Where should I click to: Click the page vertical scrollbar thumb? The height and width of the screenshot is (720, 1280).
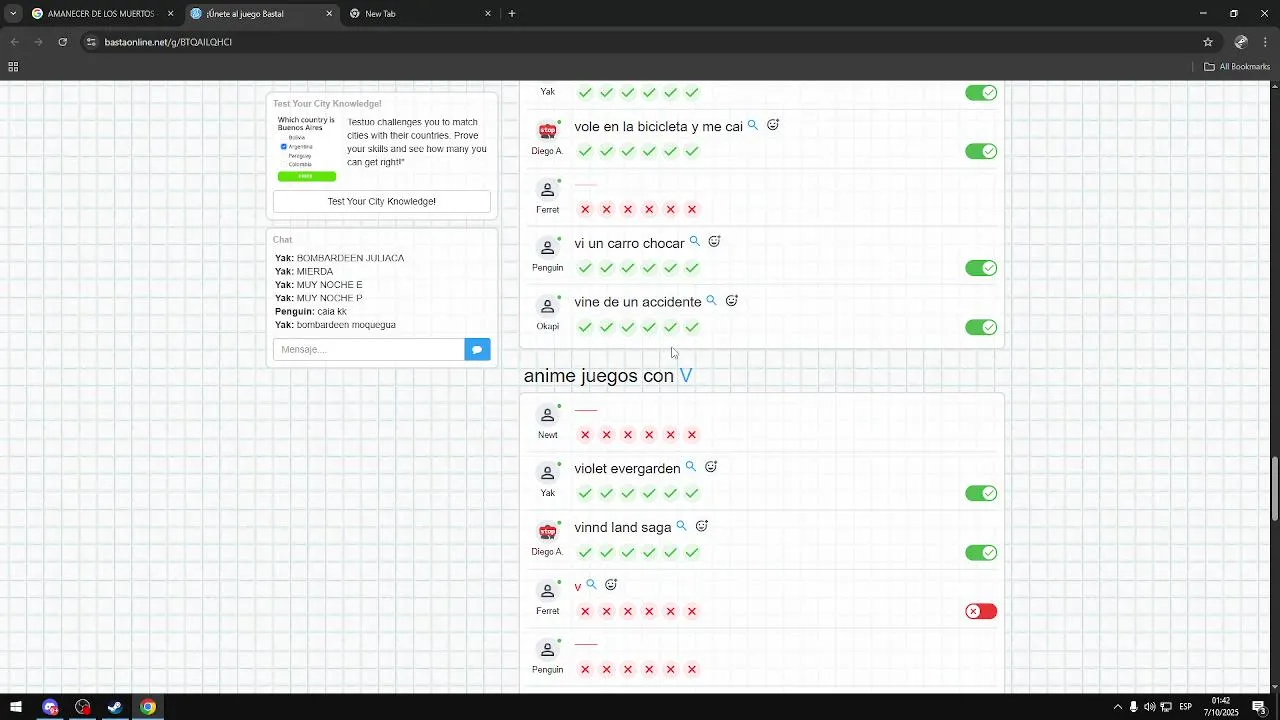point(1274,488)
